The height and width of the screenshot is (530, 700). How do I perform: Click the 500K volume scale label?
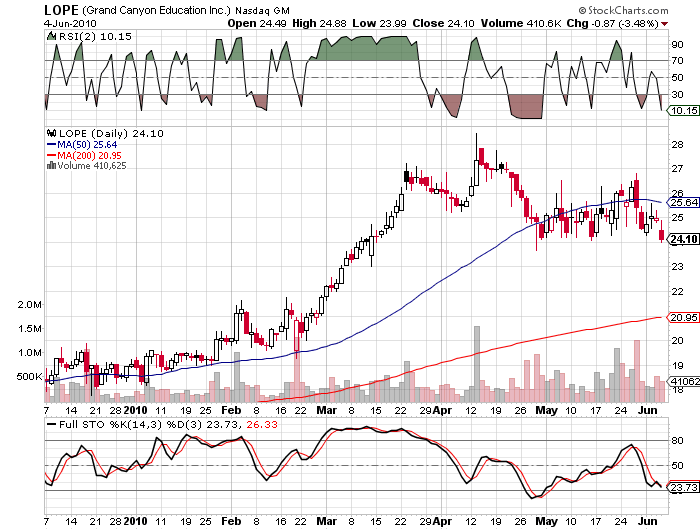click(x=29, y=377)
